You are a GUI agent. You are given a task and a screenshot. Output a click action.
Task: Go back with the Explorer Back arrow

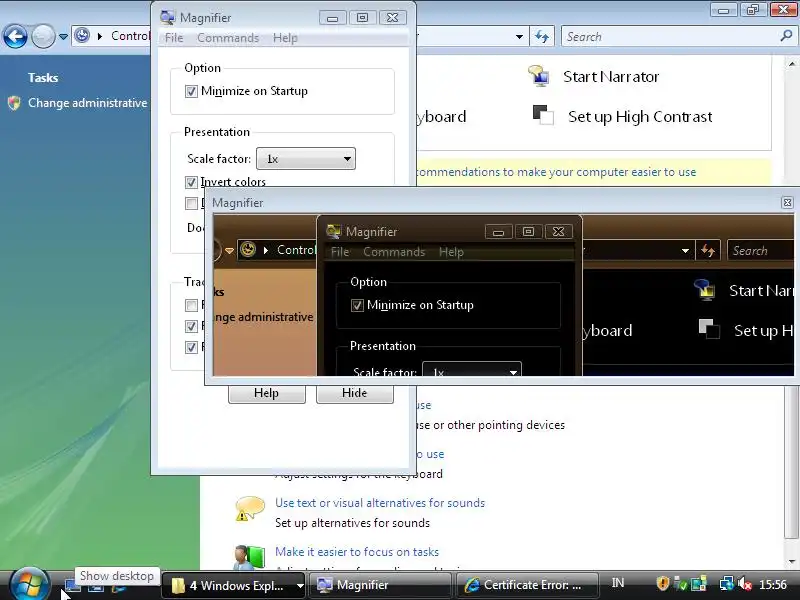15,36
